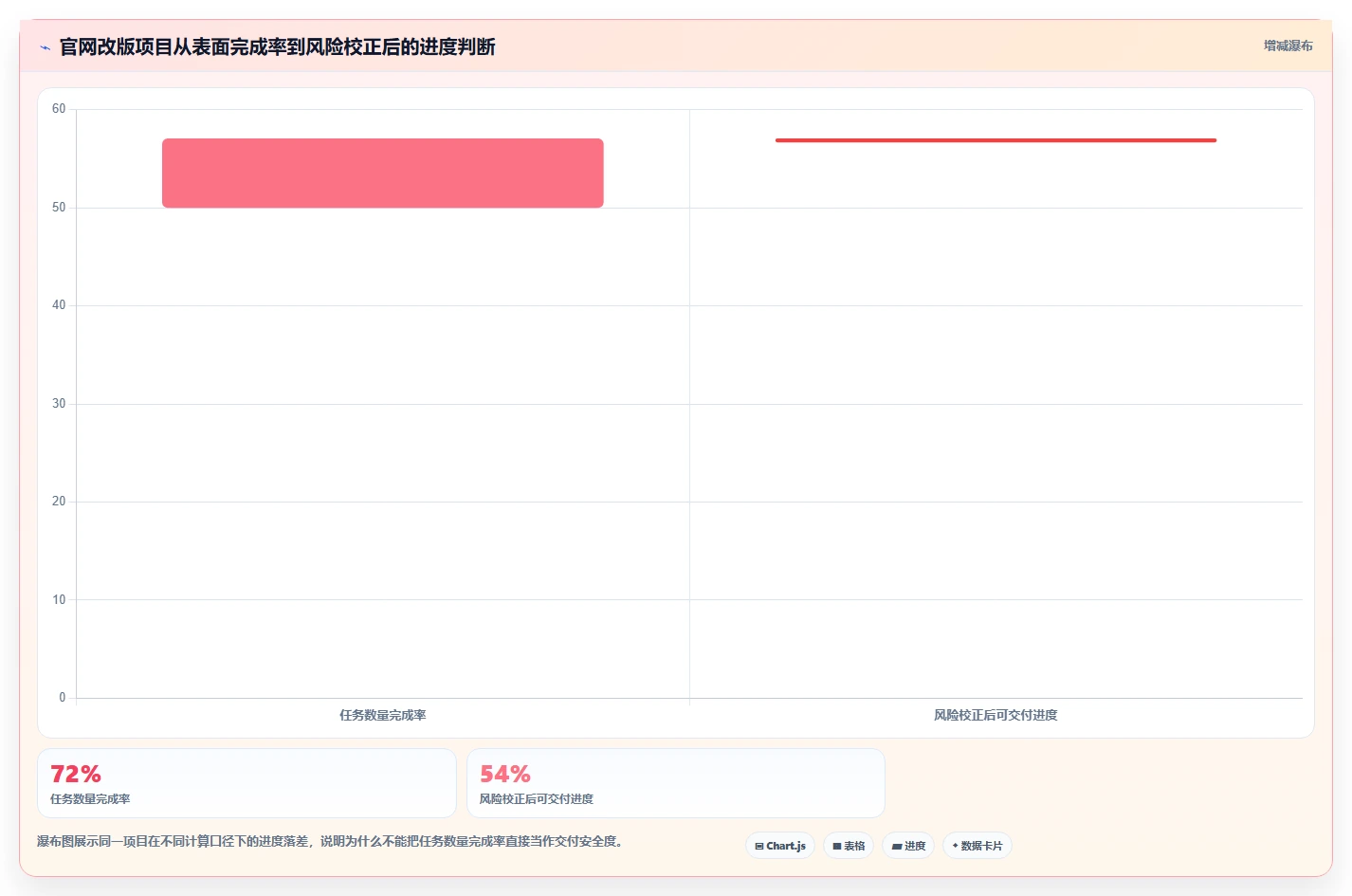Click the heading 官网改版项目从表面完成率到风险校正后的进度判断
The image size is (1352, 896).
pos(277,46)
